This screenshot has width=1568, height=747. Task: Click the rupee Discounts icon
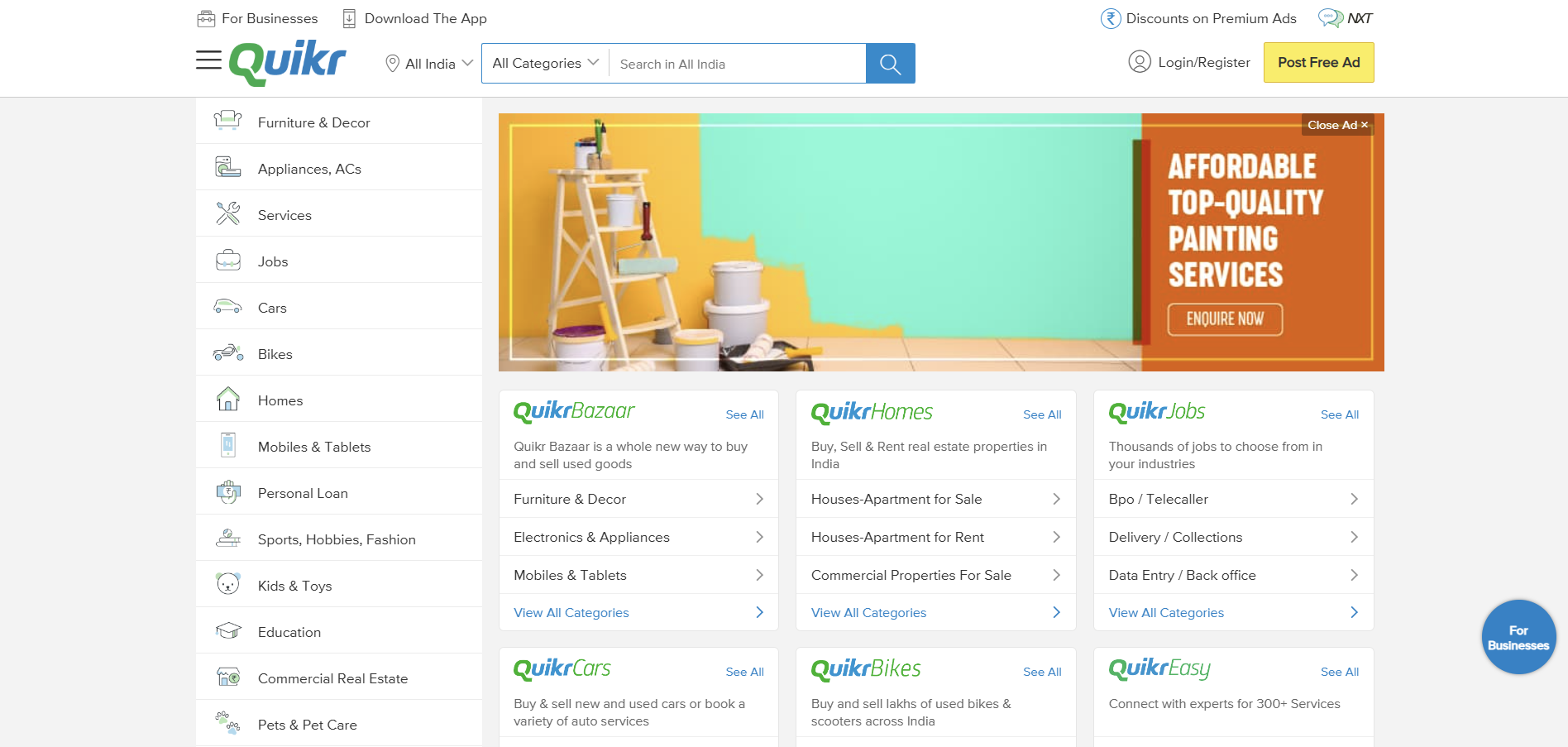1111,18
